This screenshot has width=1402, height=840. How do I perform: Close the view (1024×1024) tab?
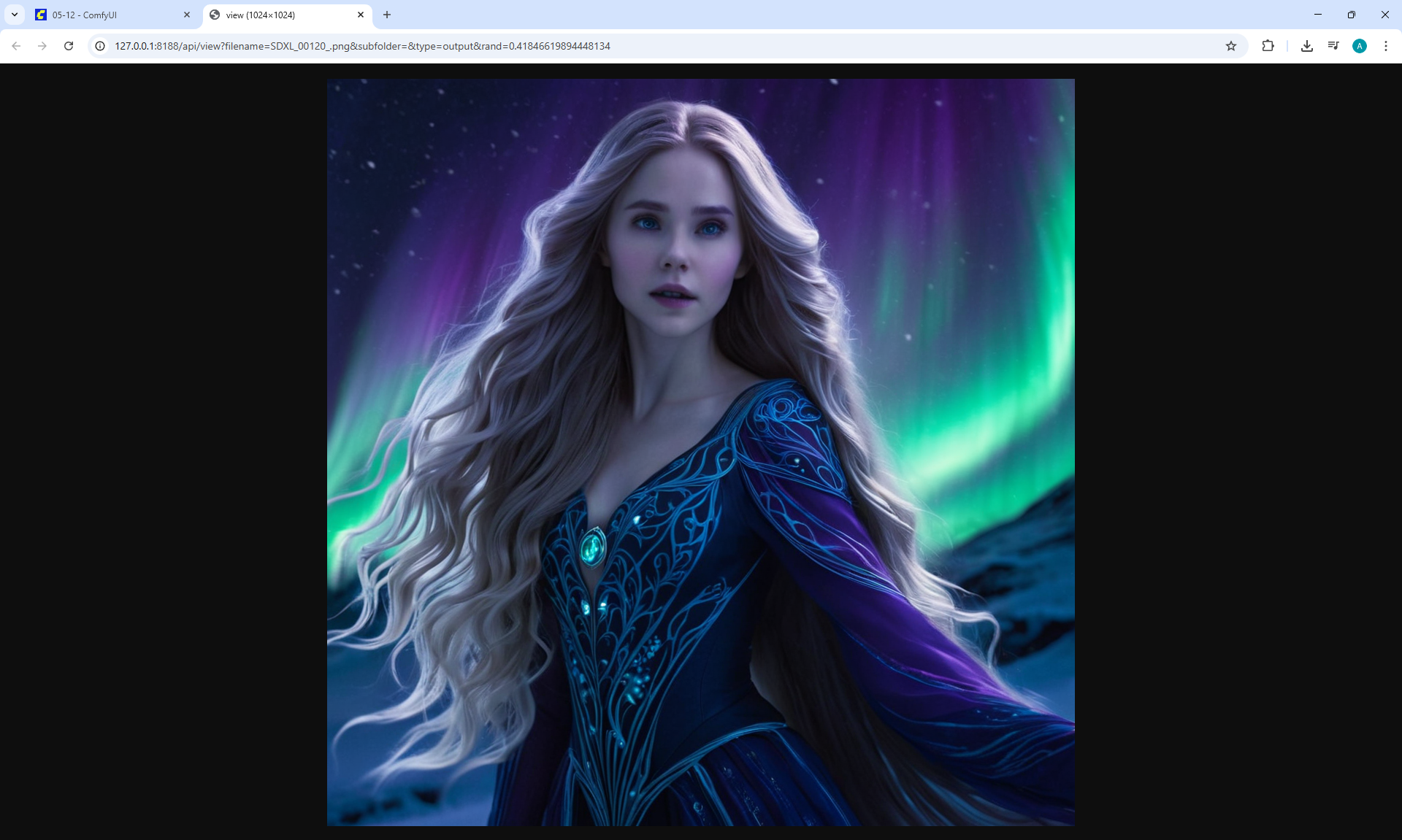pos(361,15)
